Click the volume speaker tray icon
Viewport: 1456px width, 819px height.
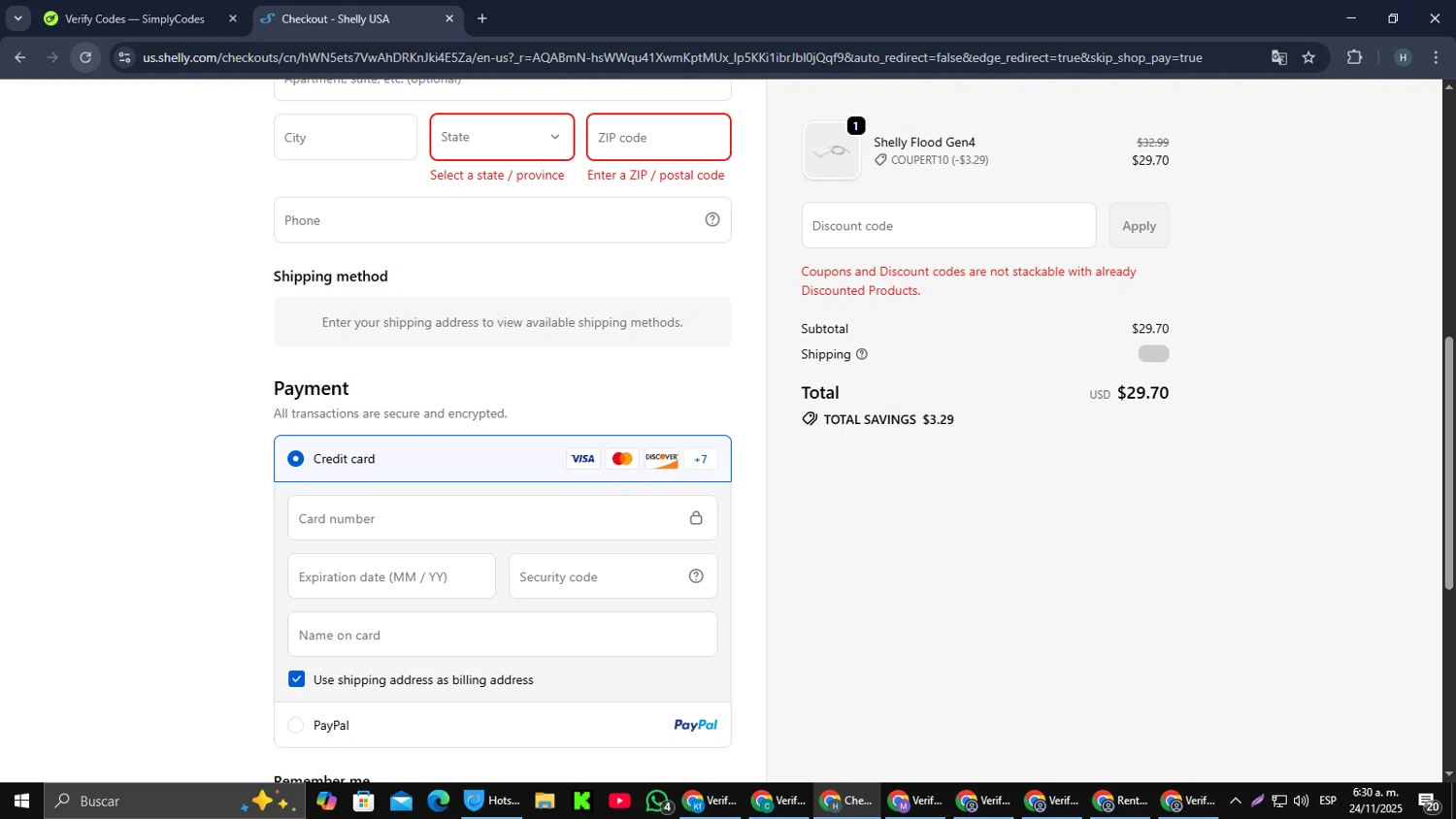coord(1301,801)
